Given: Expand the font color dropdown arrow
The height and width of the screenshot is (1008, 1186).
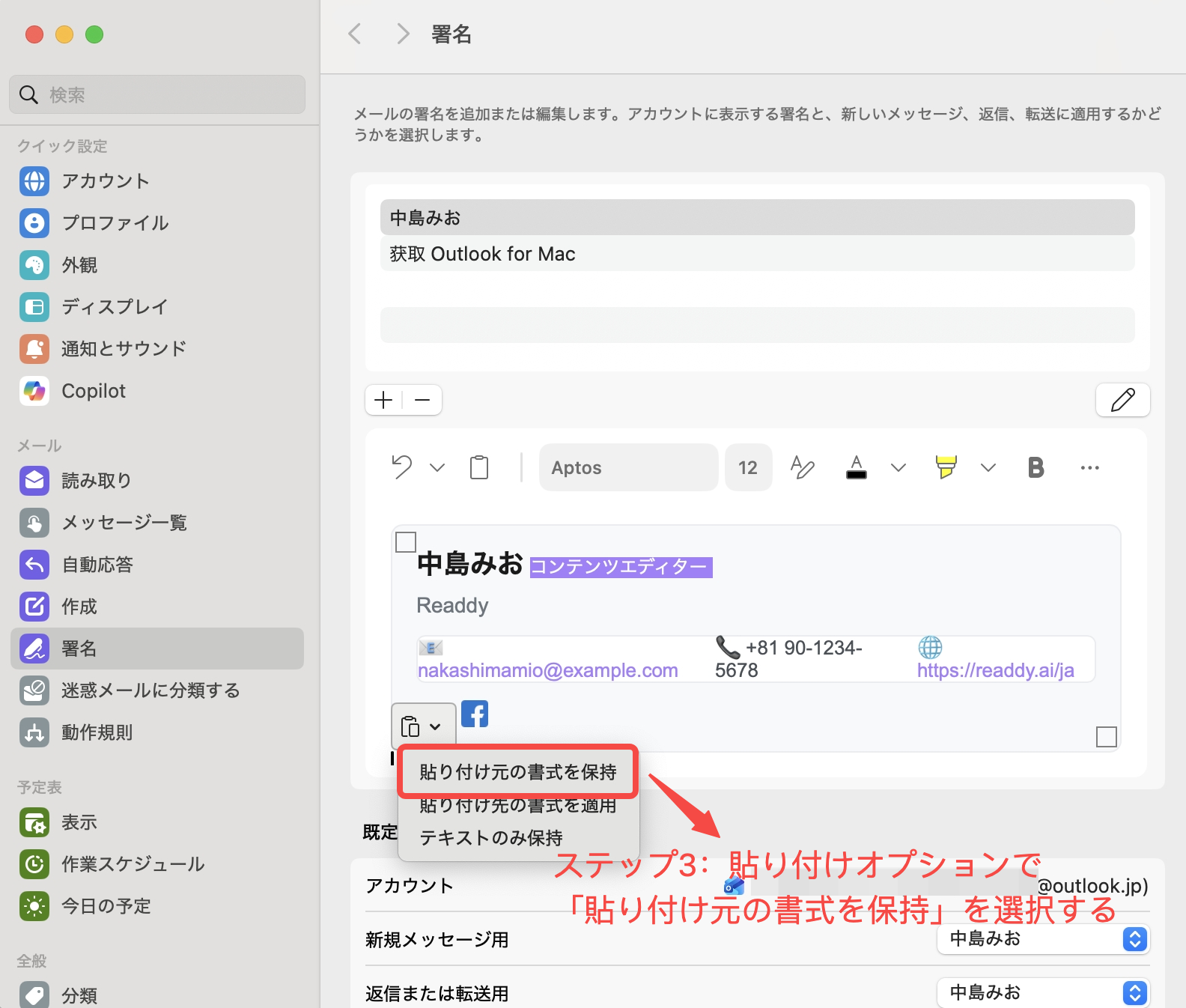Looking at the screenshot, I should pos(898,467).
